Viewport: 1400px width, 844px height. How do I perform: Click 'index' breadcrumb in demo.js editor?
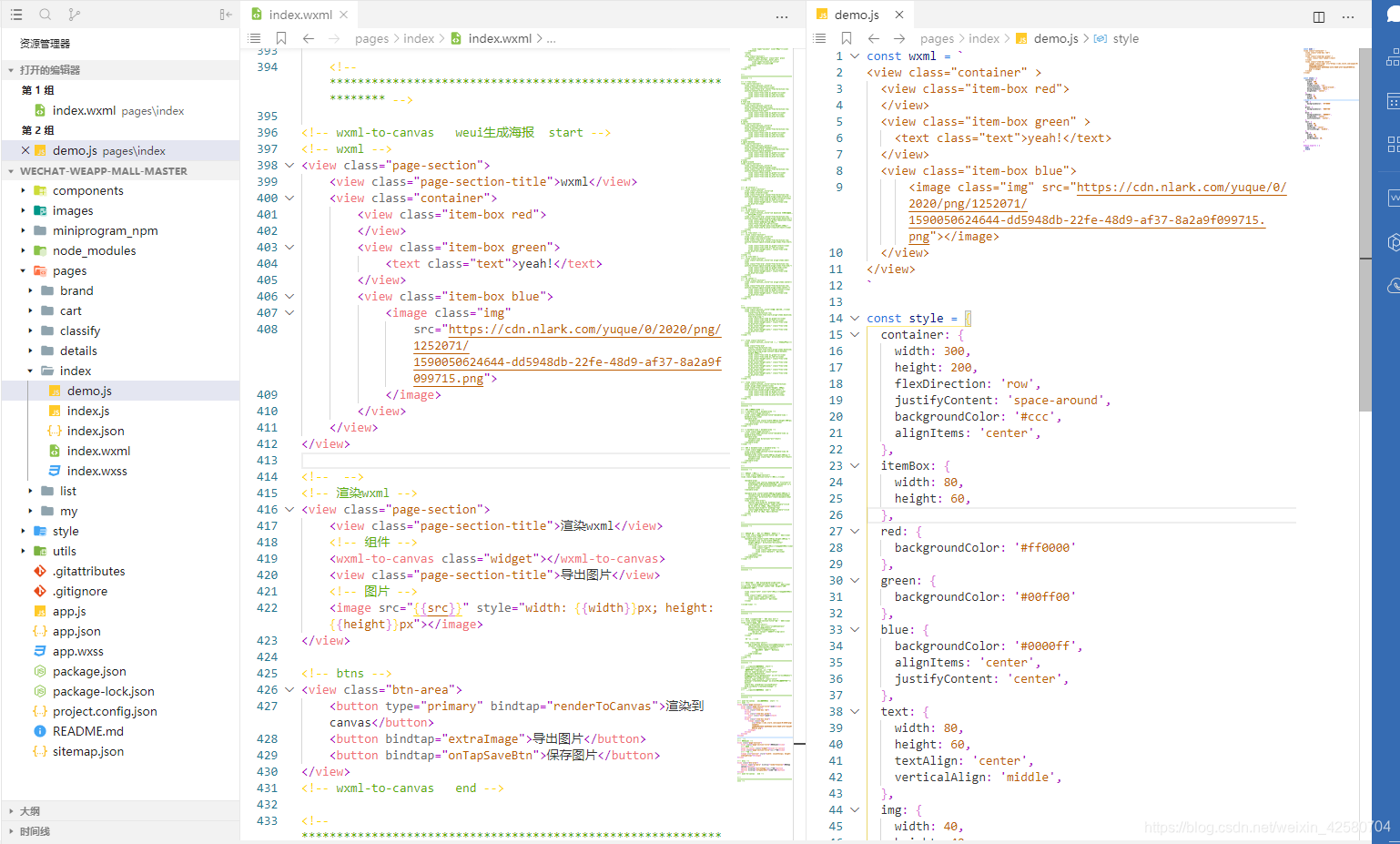click(x=984, y=38)
